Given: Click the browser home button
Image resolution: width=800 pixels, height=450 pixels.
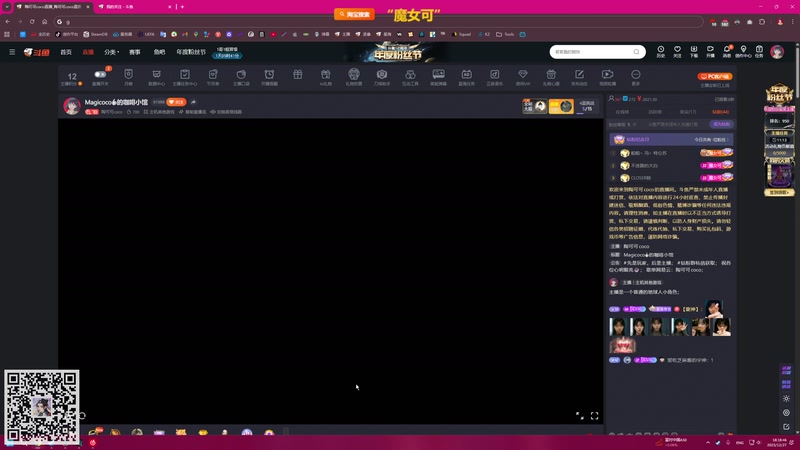Looking at the screenshot, I should 44,21.
